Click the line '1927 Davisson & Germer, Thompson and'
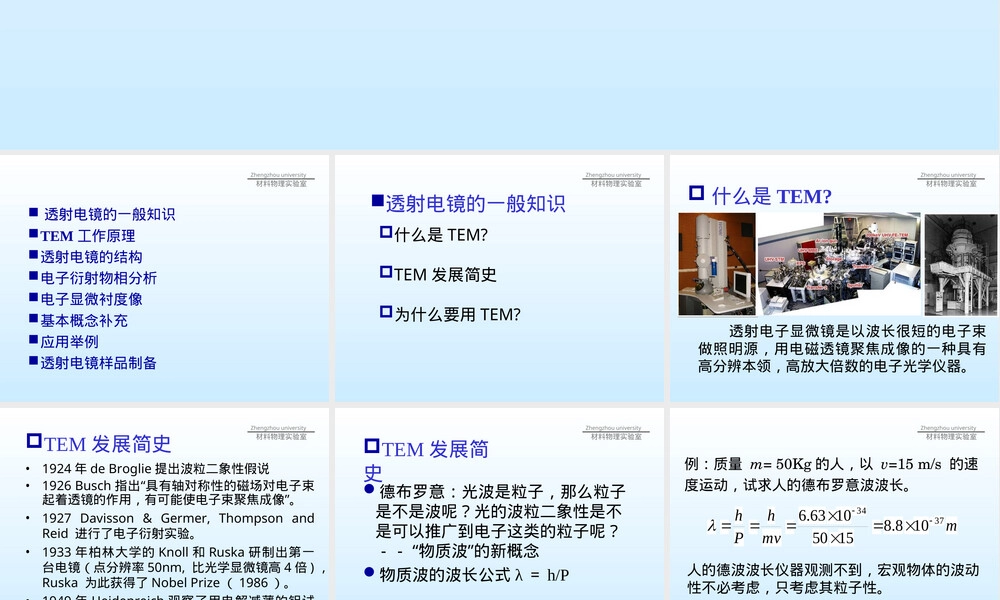This screenshot has width=1000, height=600. 178,518
